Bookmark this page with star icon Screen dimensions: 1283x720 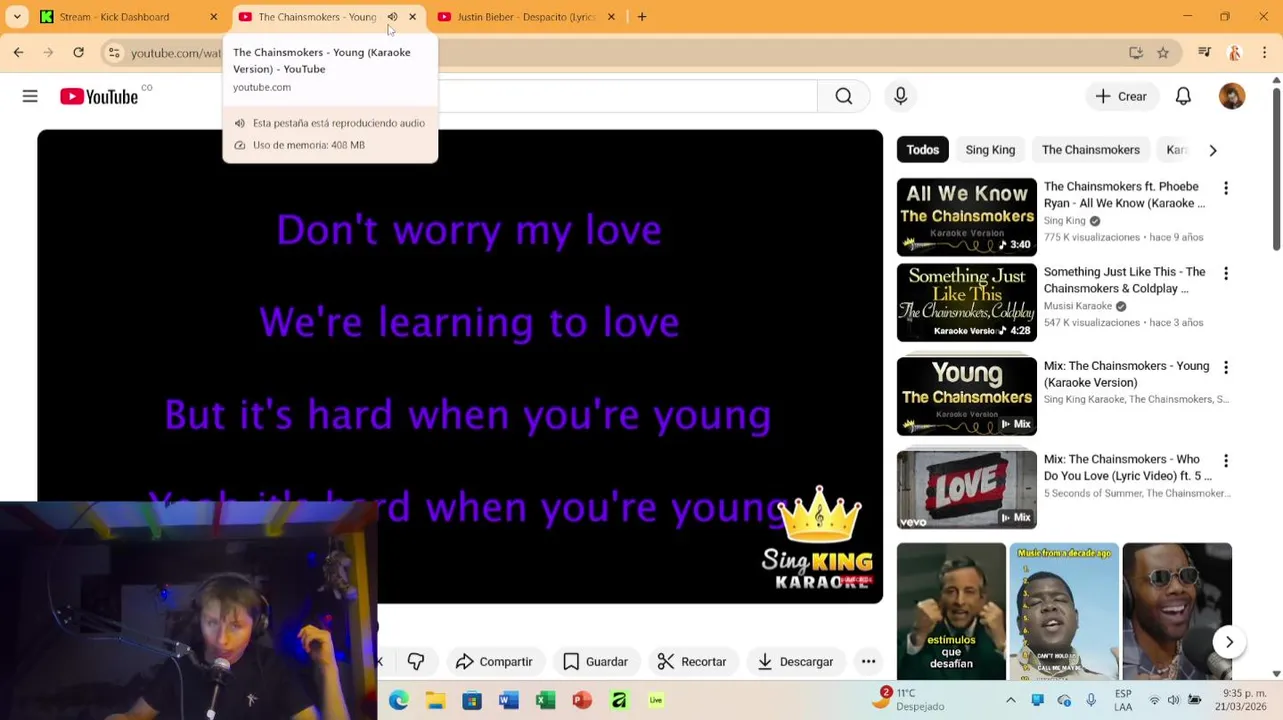[x=1163, y=53]
